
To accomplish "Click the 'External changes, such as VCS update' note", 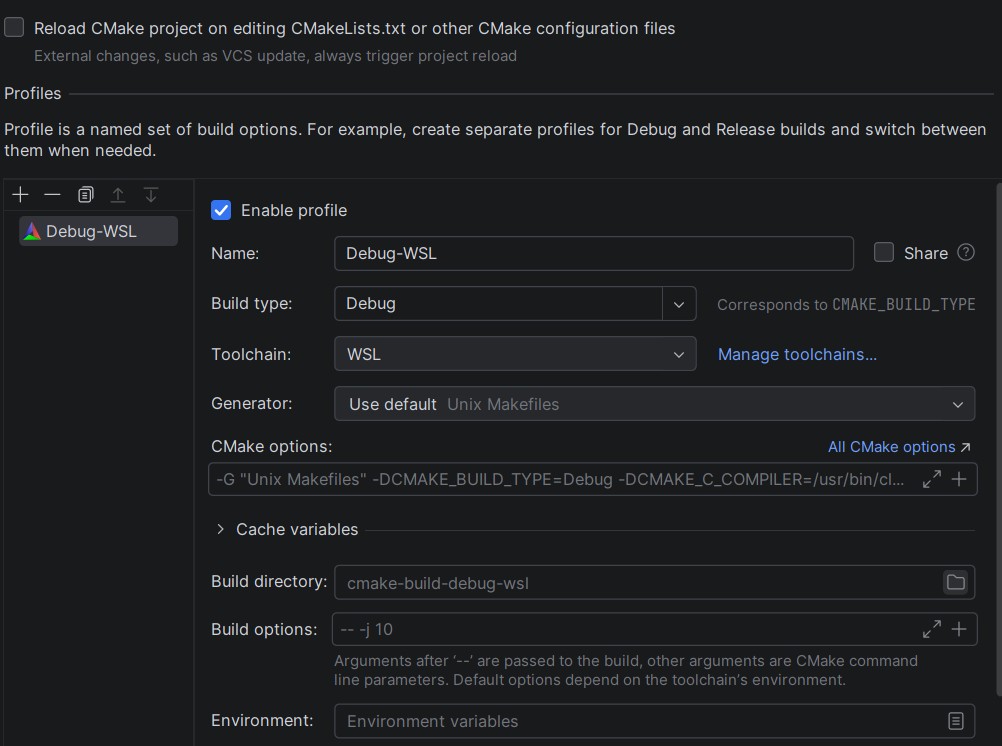I will (x=275, y=56).
